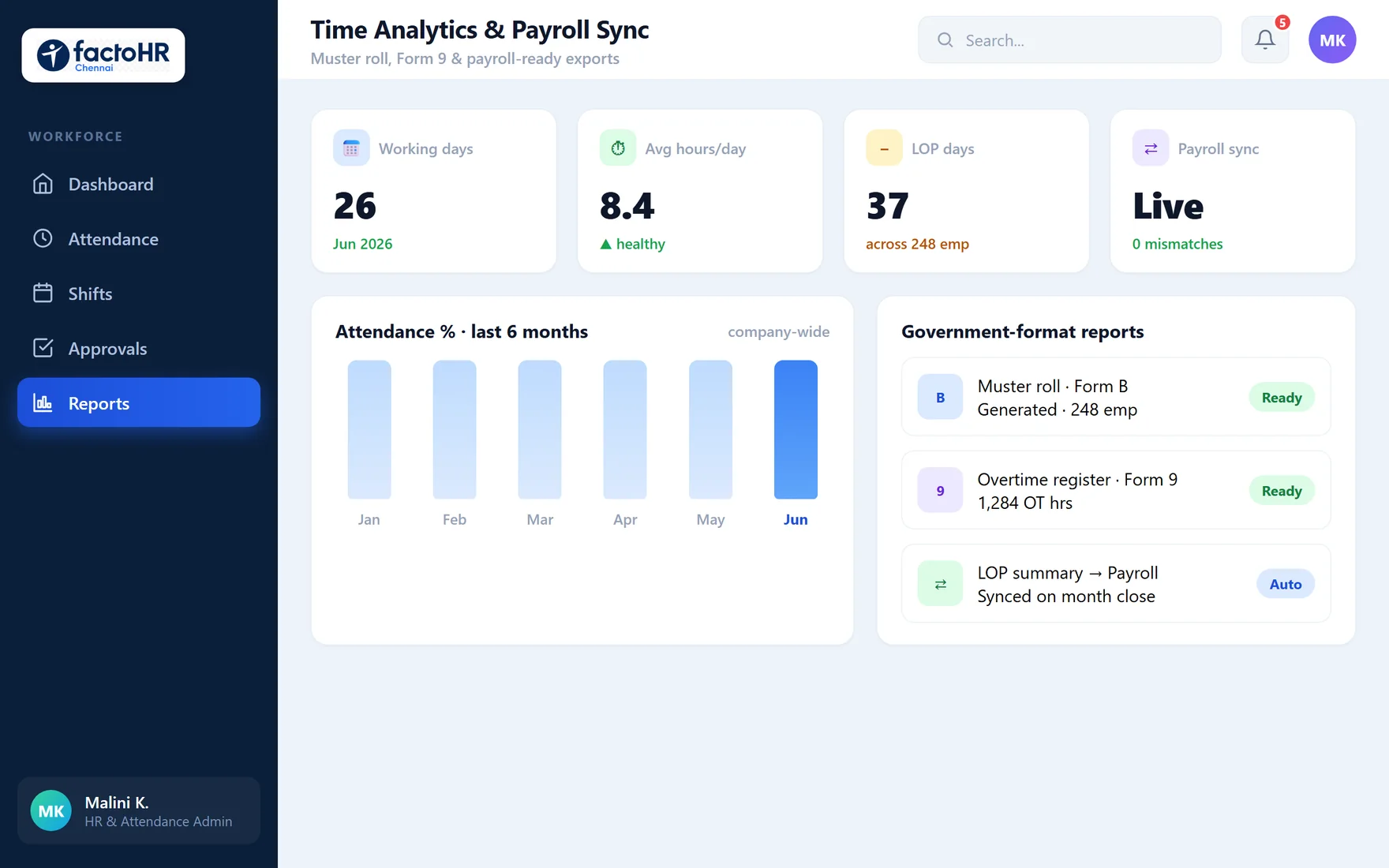This screenshot has width=1389, height=868.
Task: Select the Mar attendance bar
Action: pos(540,429)
